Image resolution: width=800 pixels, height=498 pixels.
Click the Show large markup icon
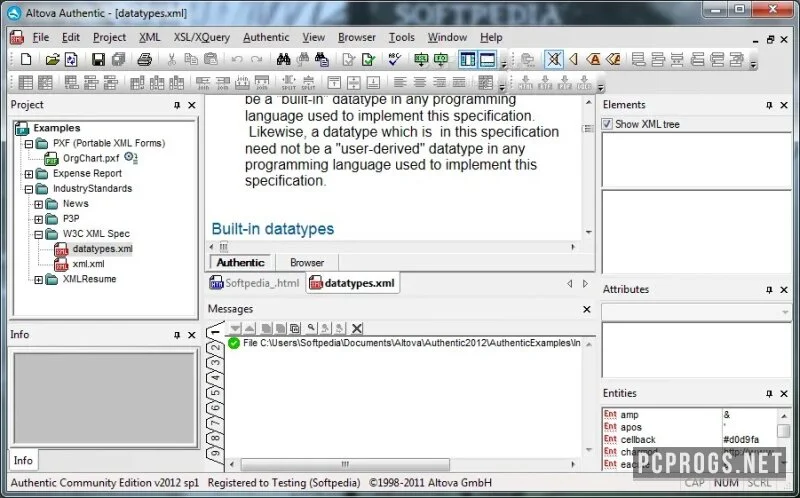pyautogui.click(x=593, y=60)
